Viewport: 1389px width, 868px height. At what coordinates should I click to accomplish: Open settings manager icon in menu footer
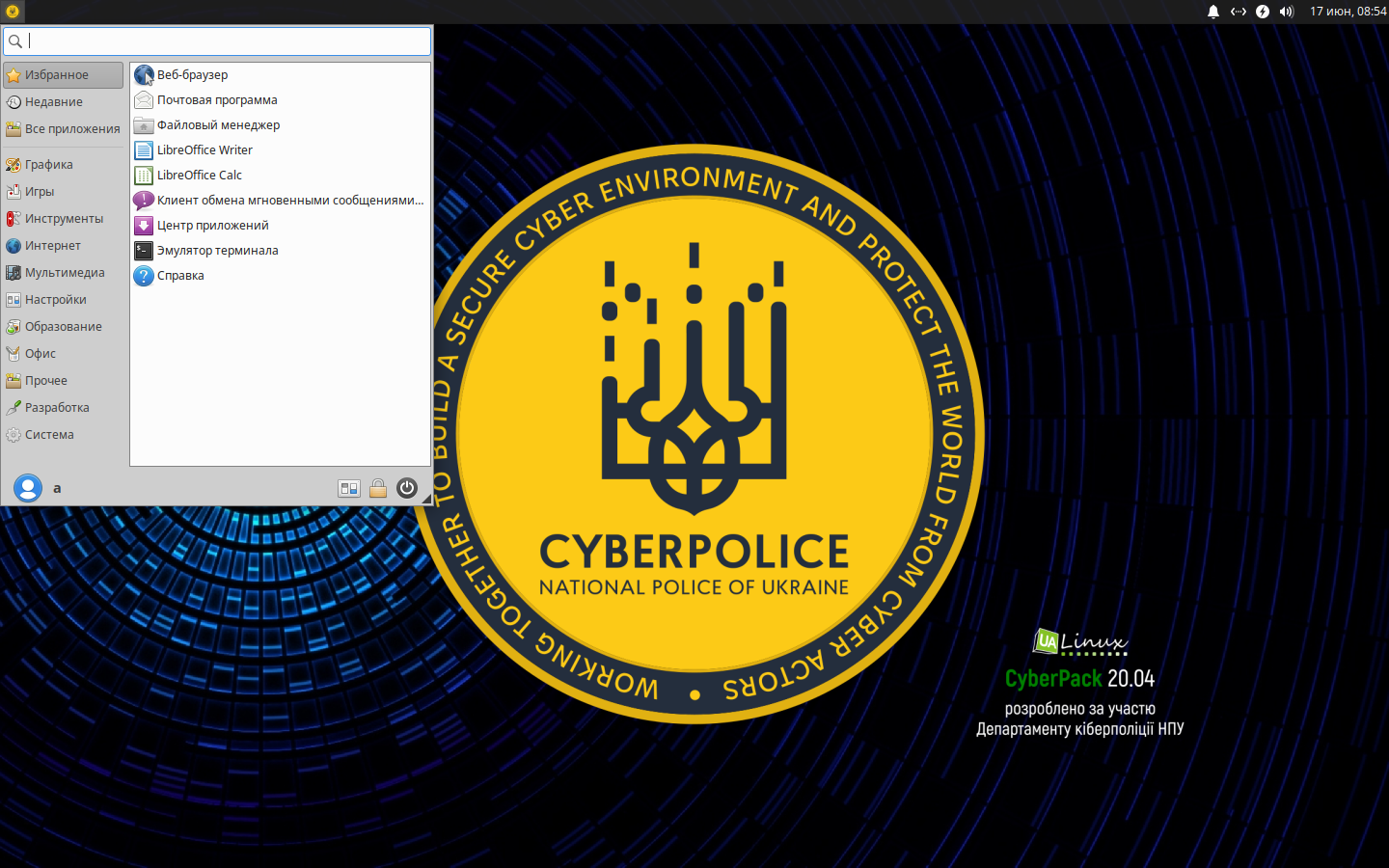coord(349,488)
